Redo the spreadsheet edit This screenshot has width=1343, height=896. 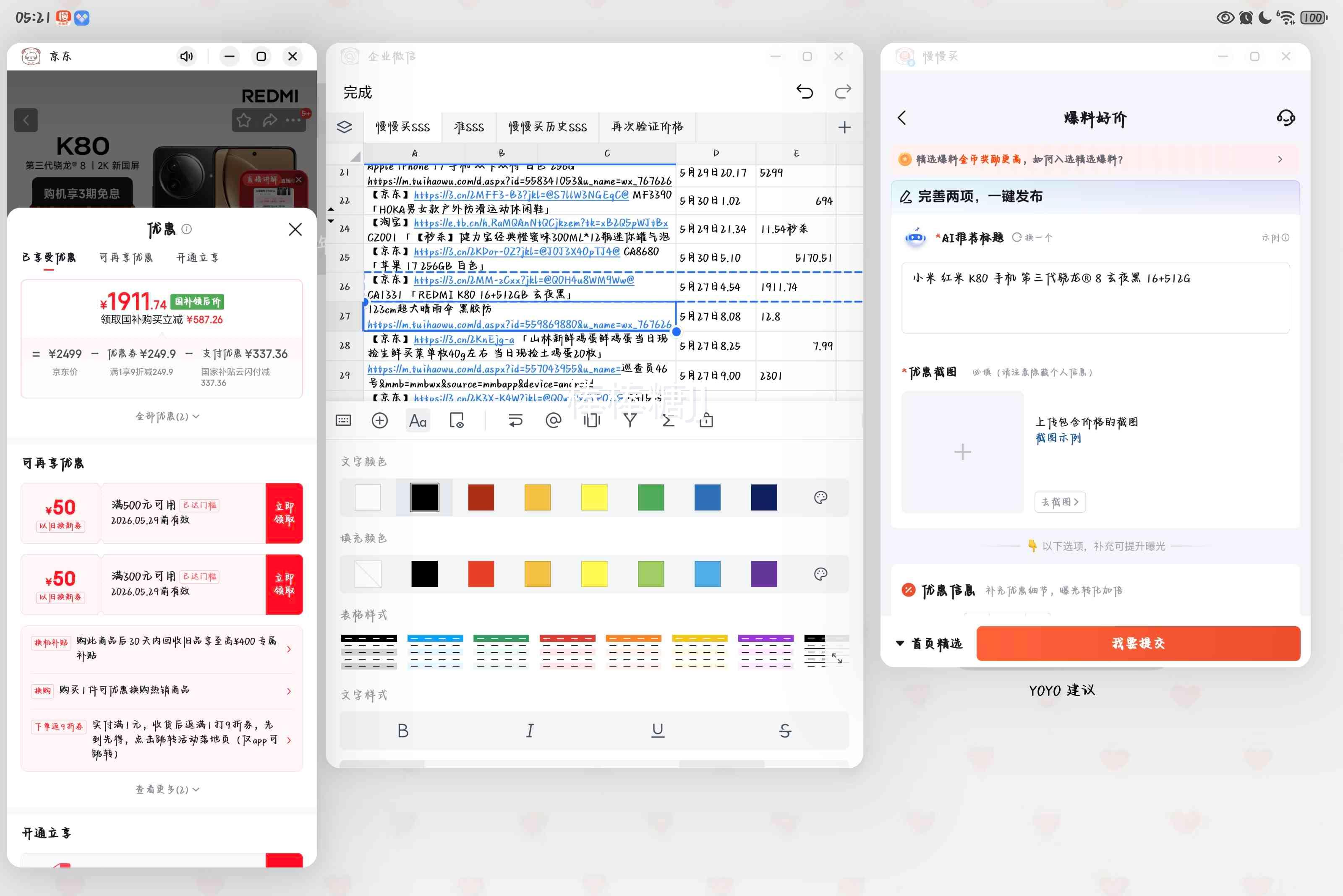tap(843, 92)
